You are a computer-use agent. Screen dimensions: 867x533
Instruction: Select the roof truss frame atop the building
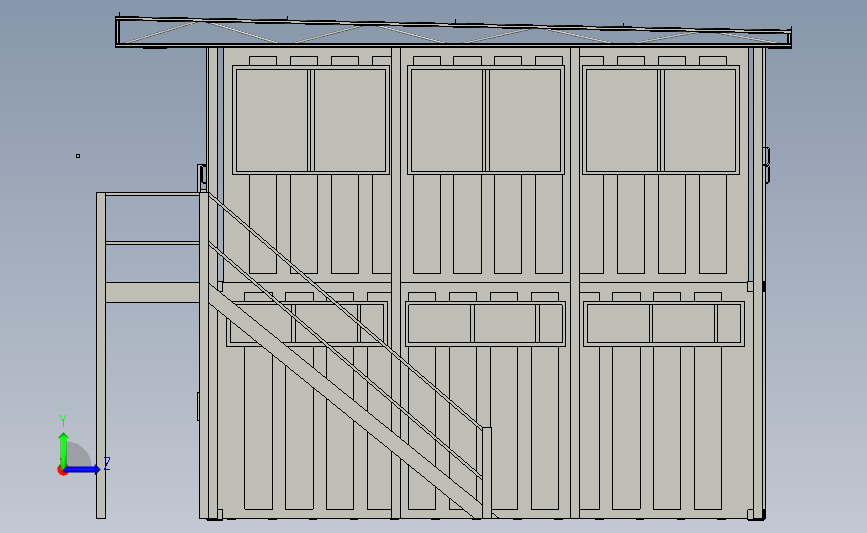[x=453, y=32]
